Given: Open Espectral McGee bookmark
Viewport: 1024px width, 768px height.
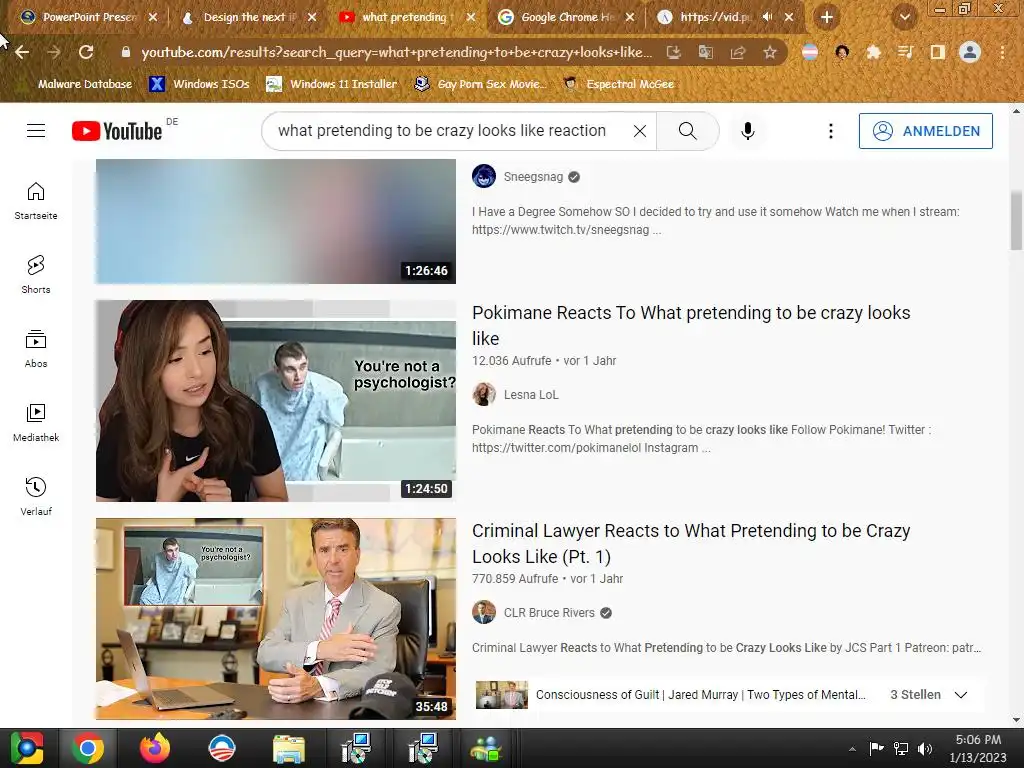Looking at the screenshot, I should click(x=618, y=84).
